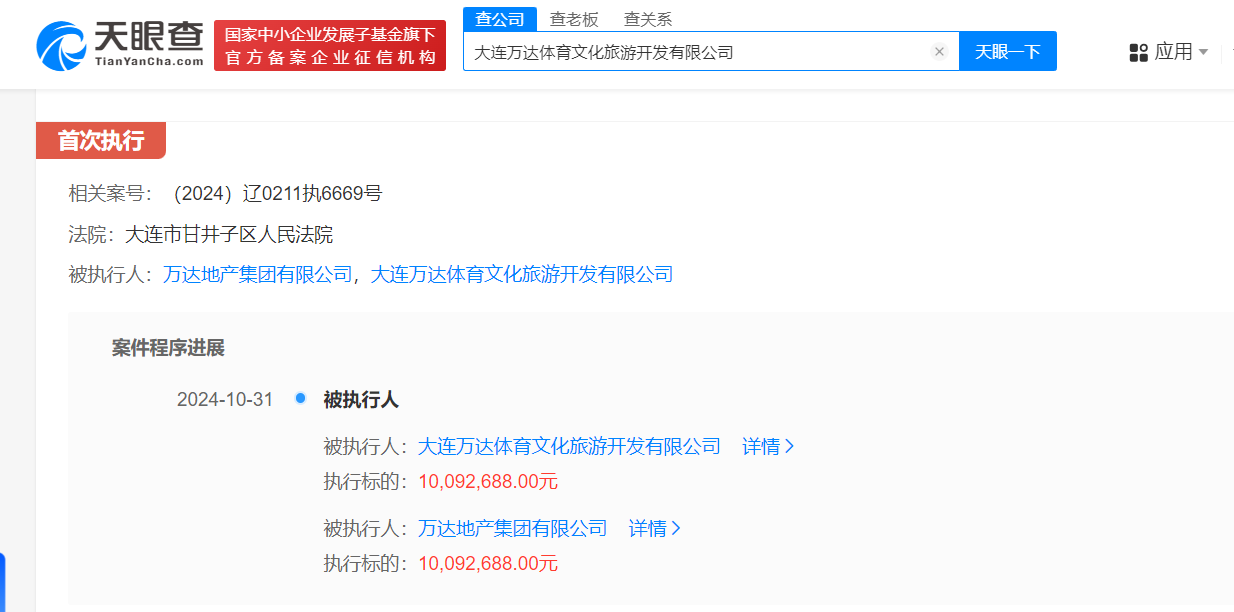
Task: Click the date 2024-10-31
Action: tap(225, 400)
